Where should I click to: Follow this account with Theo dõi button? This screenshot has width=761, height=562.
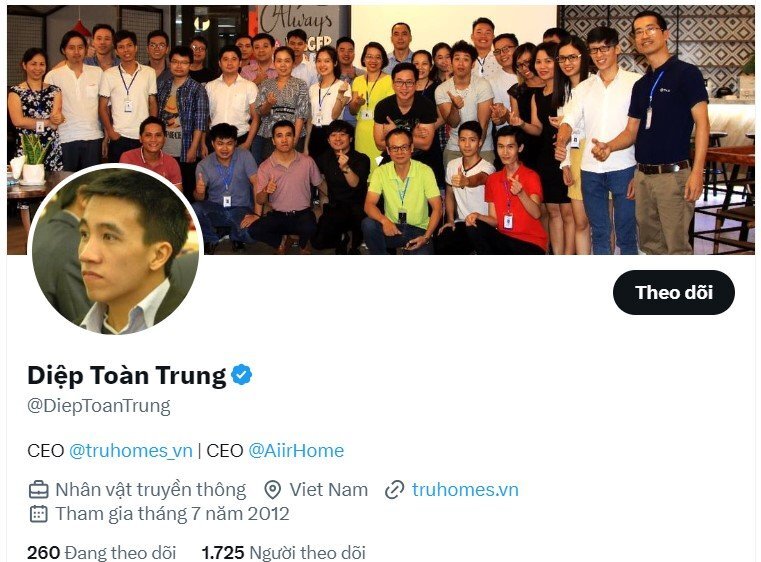pyautogui.click(x=674, y=293)
